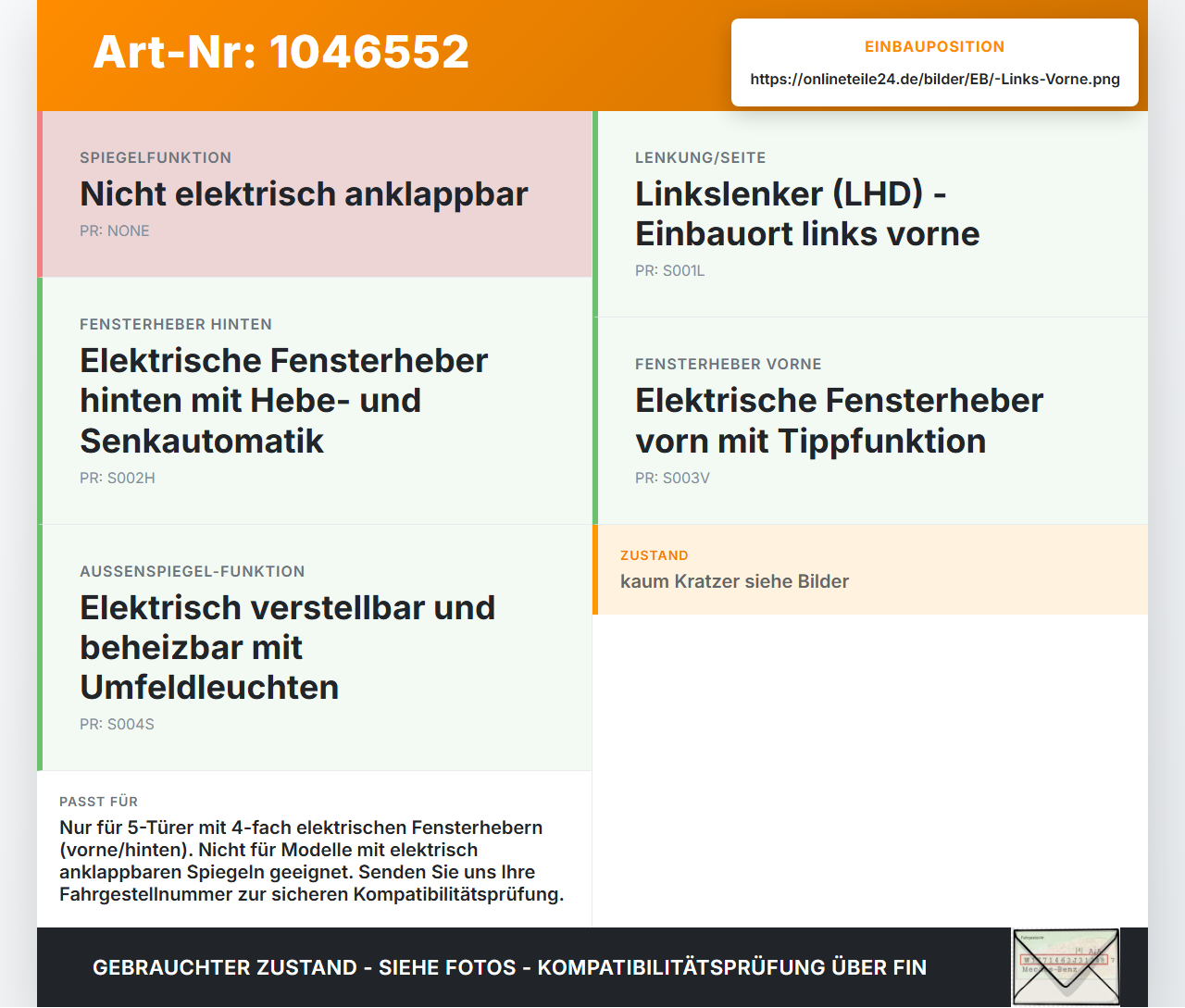The height and width of the screenshot is (1008, 1185).
Task: Click the 'PR: S001L' code
Action: (670, 270)
